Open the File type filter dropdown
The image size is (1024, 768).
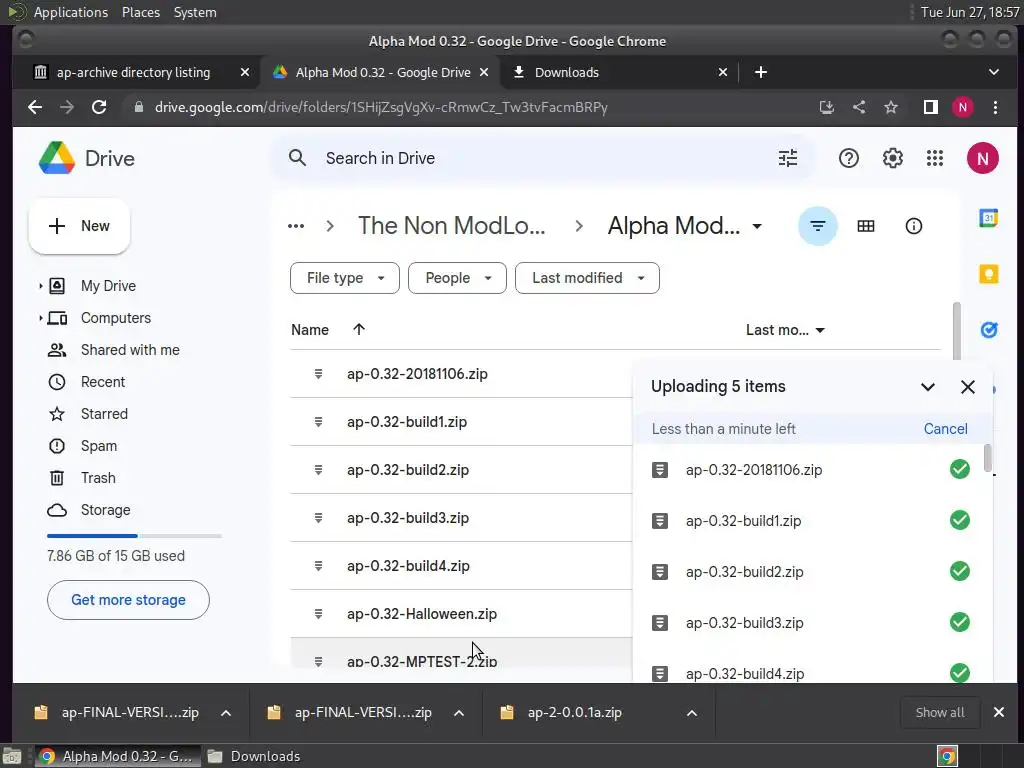345,278
